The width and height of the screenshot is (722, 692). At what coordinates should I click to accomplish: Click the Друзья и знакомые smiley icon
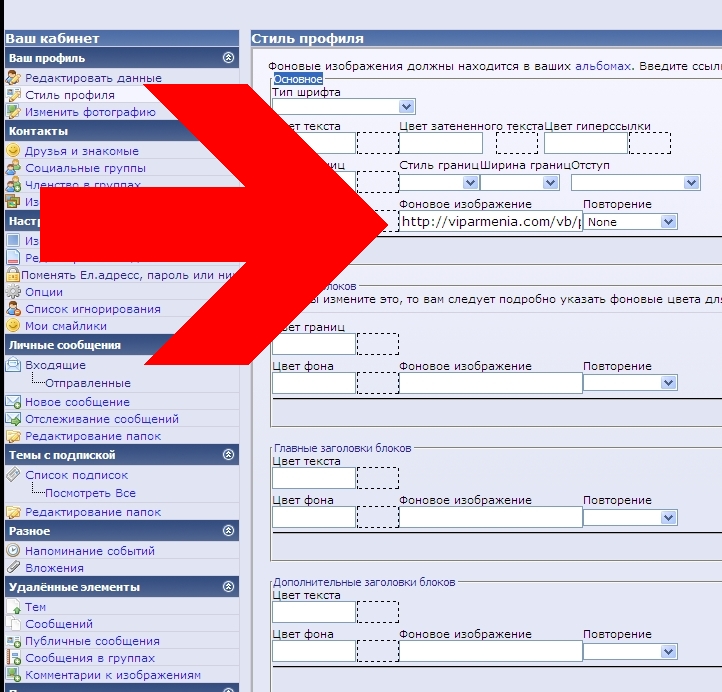pyautogui.click(x=13, y=151)
